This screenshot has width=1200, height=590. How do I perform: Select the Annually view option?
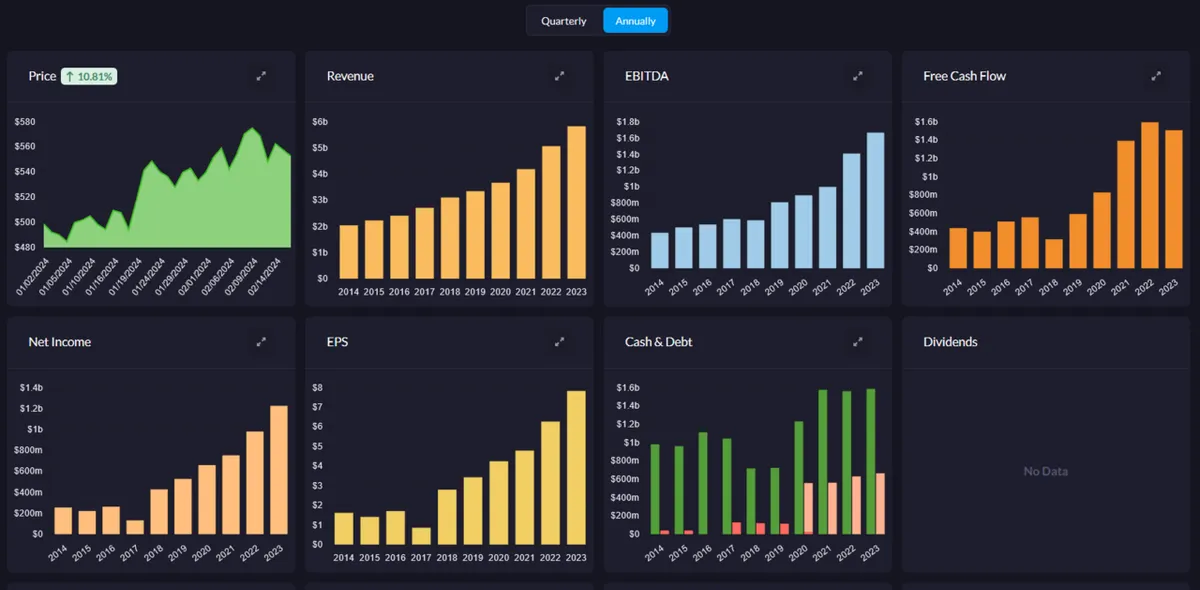click(635, 21)
